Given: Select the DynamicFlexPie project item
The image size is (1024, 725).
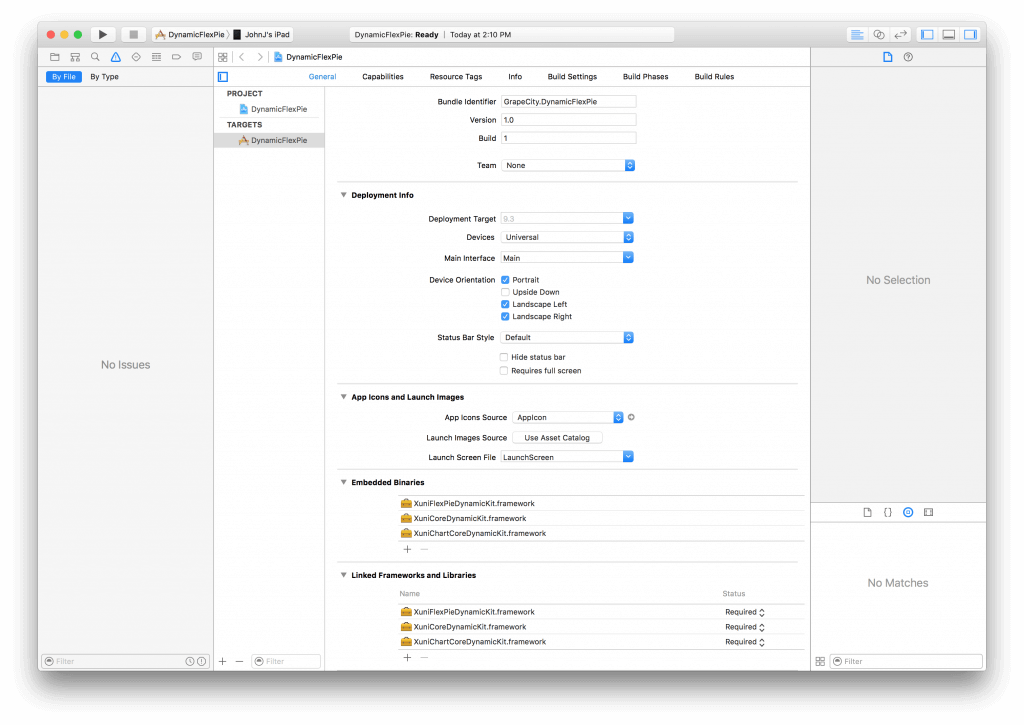Looking at the screenshot, I should click(x=273, y=110).
